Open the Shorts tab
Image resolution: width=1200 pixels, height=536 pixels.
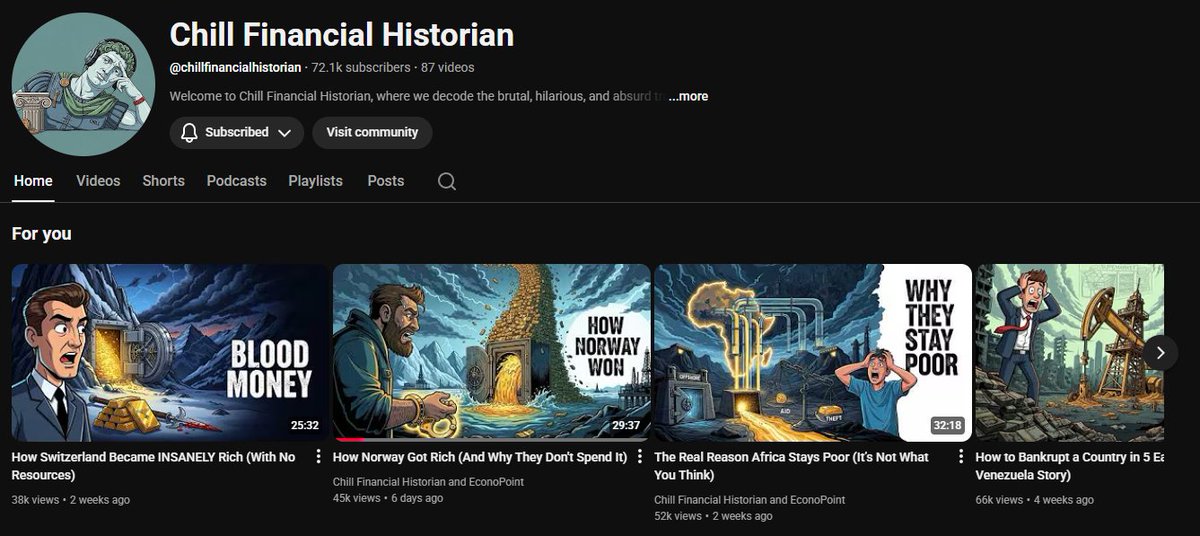coord(163,181)
